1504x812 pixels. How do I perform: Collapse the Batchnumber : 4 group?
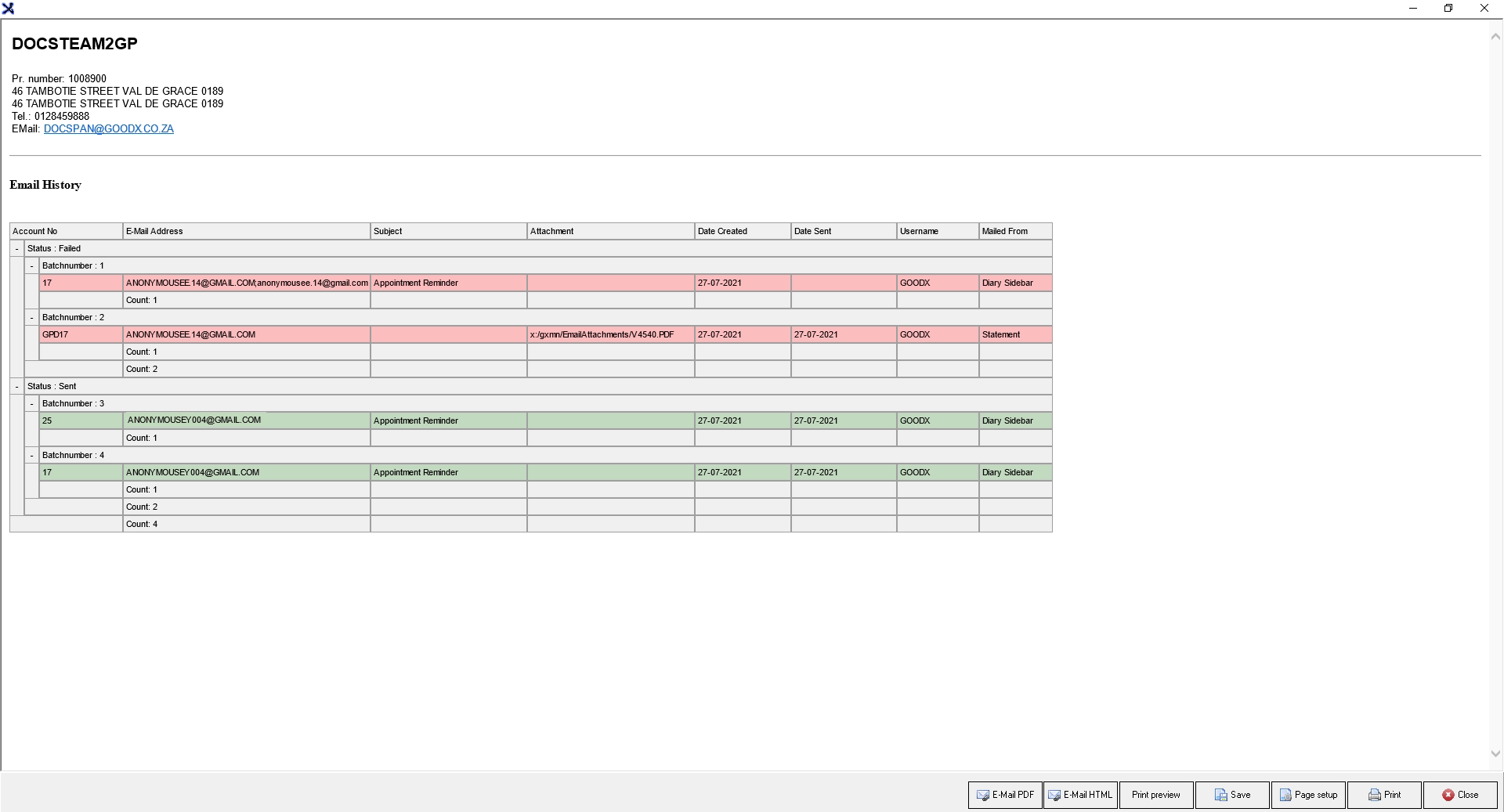point(31,455)
